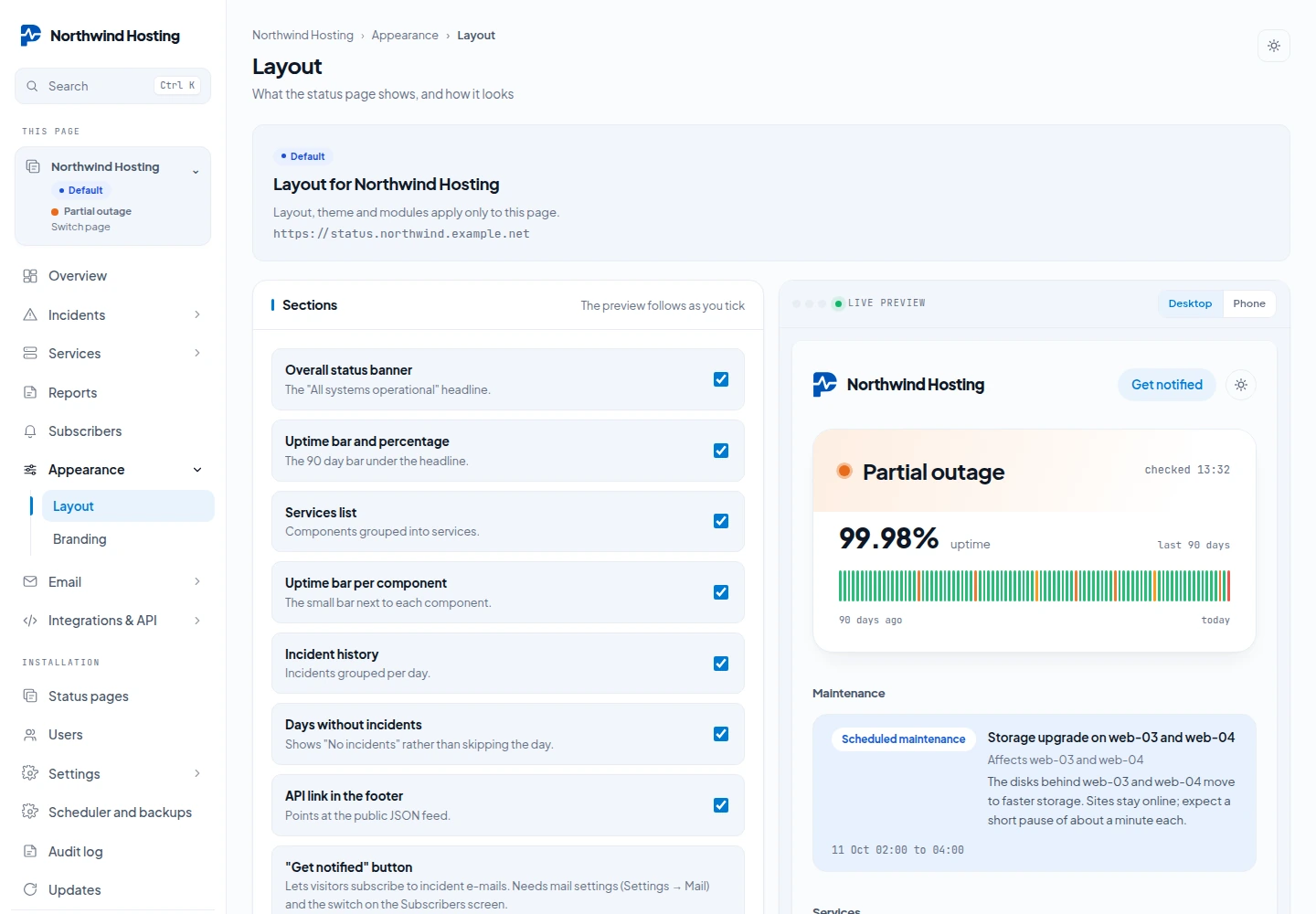
Task: Turn off Incident history checkbox
Action: click(721, 664)
